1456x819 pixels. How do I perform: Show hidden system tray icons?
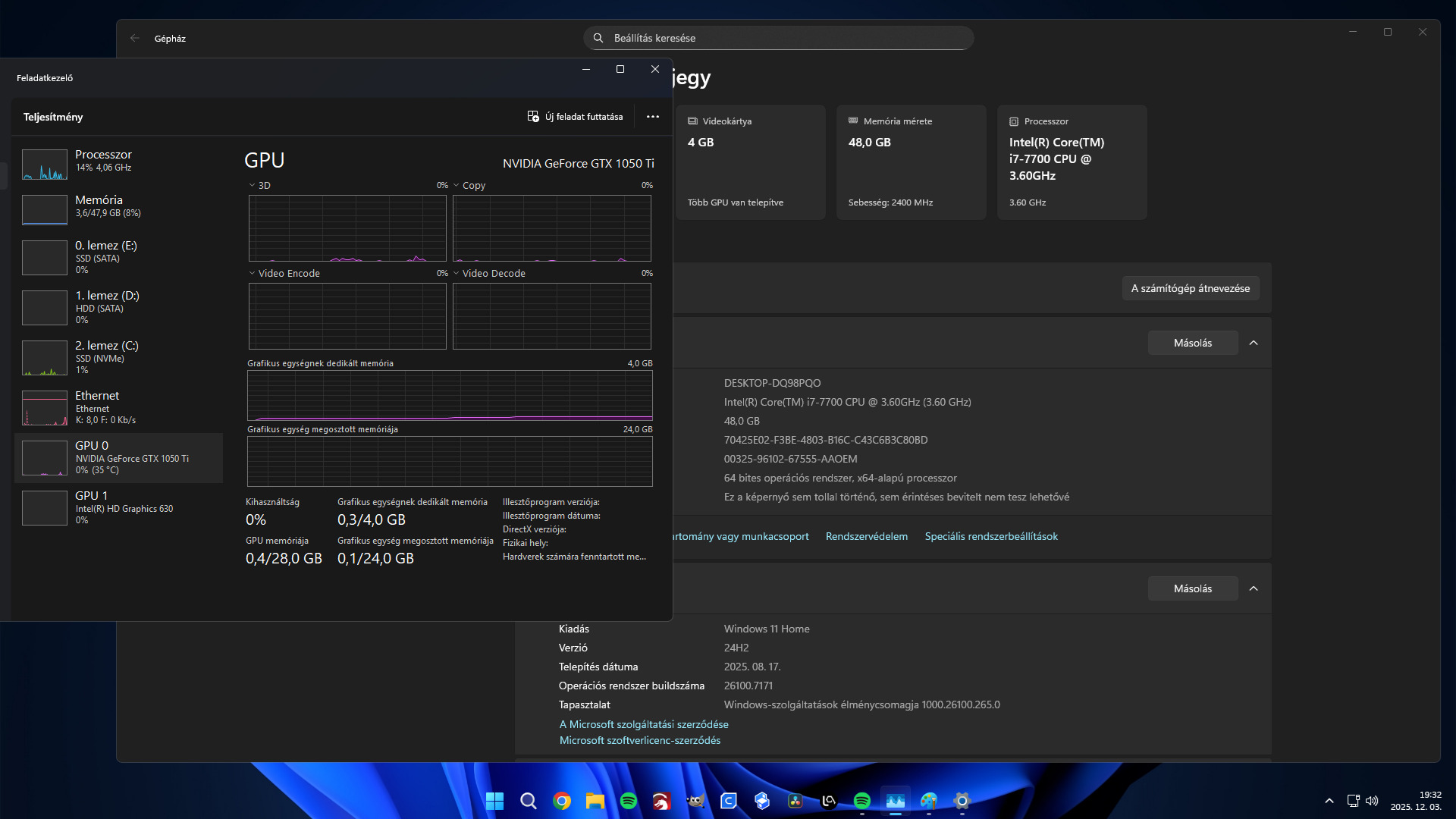[1329, 801]
